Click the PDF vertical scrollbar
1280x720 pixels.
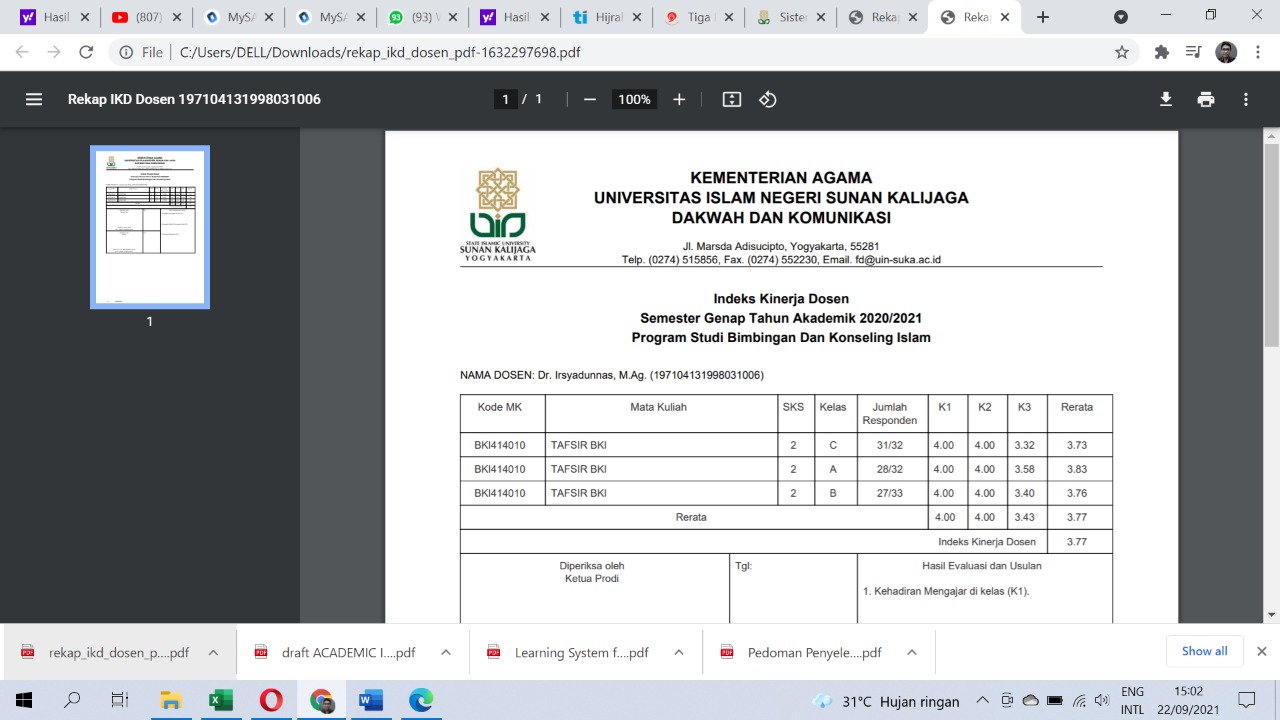[1271, 245]
